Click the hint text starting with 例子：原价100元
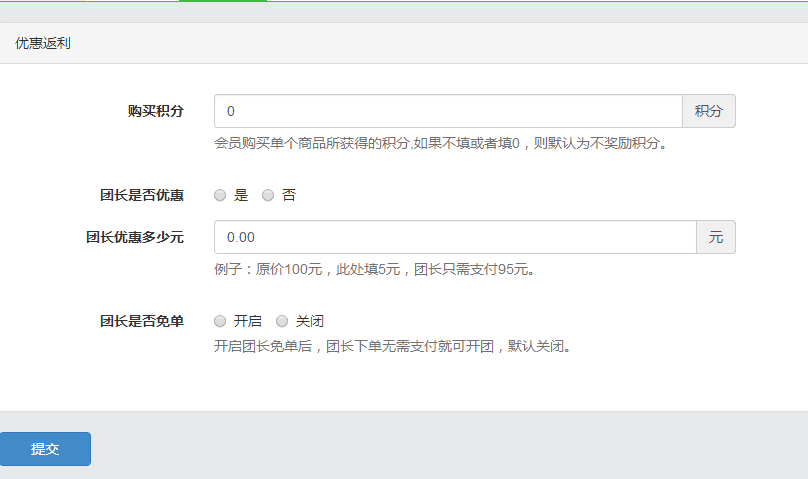Screen dimensions: 808x479 click(x=375, y=269)
